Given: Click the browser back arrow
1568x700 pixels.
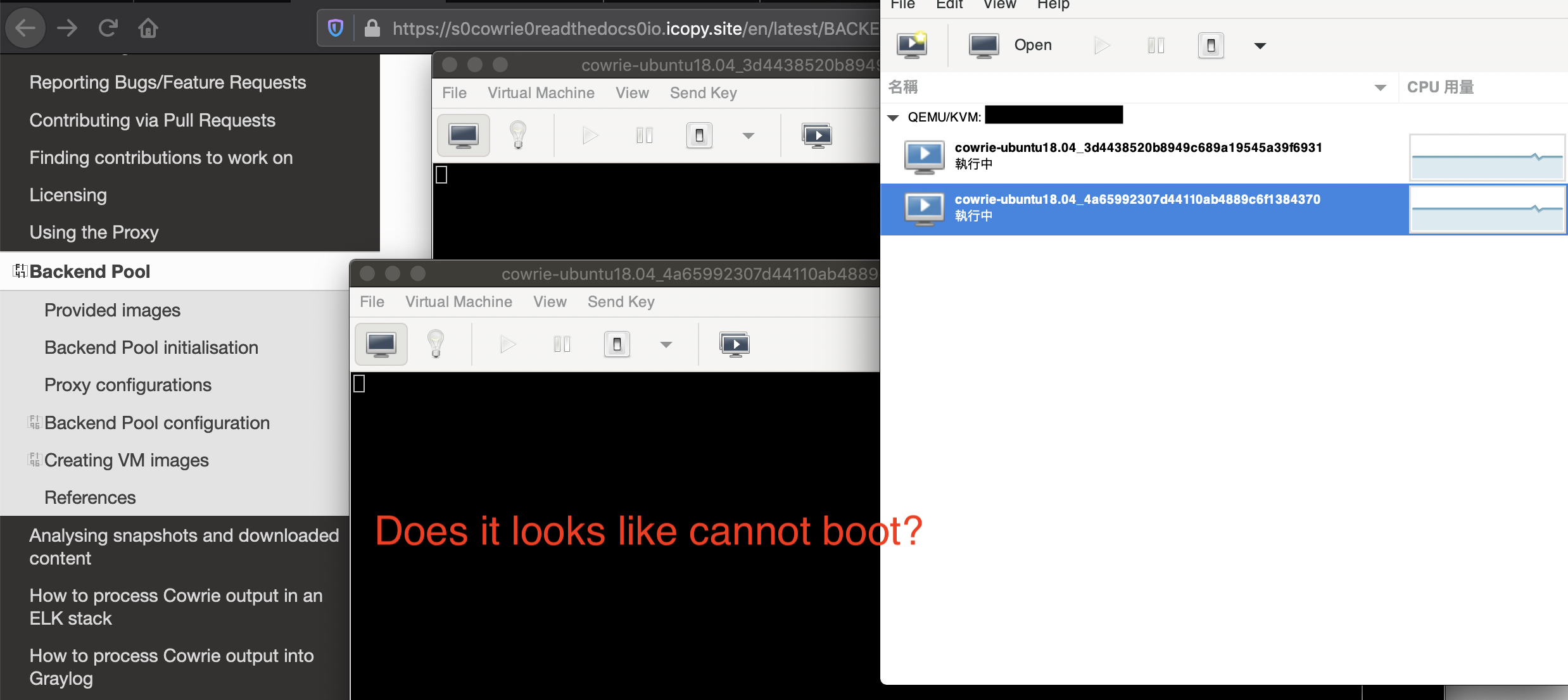Looking at the screenshot, I should click(x=25, y=28).
